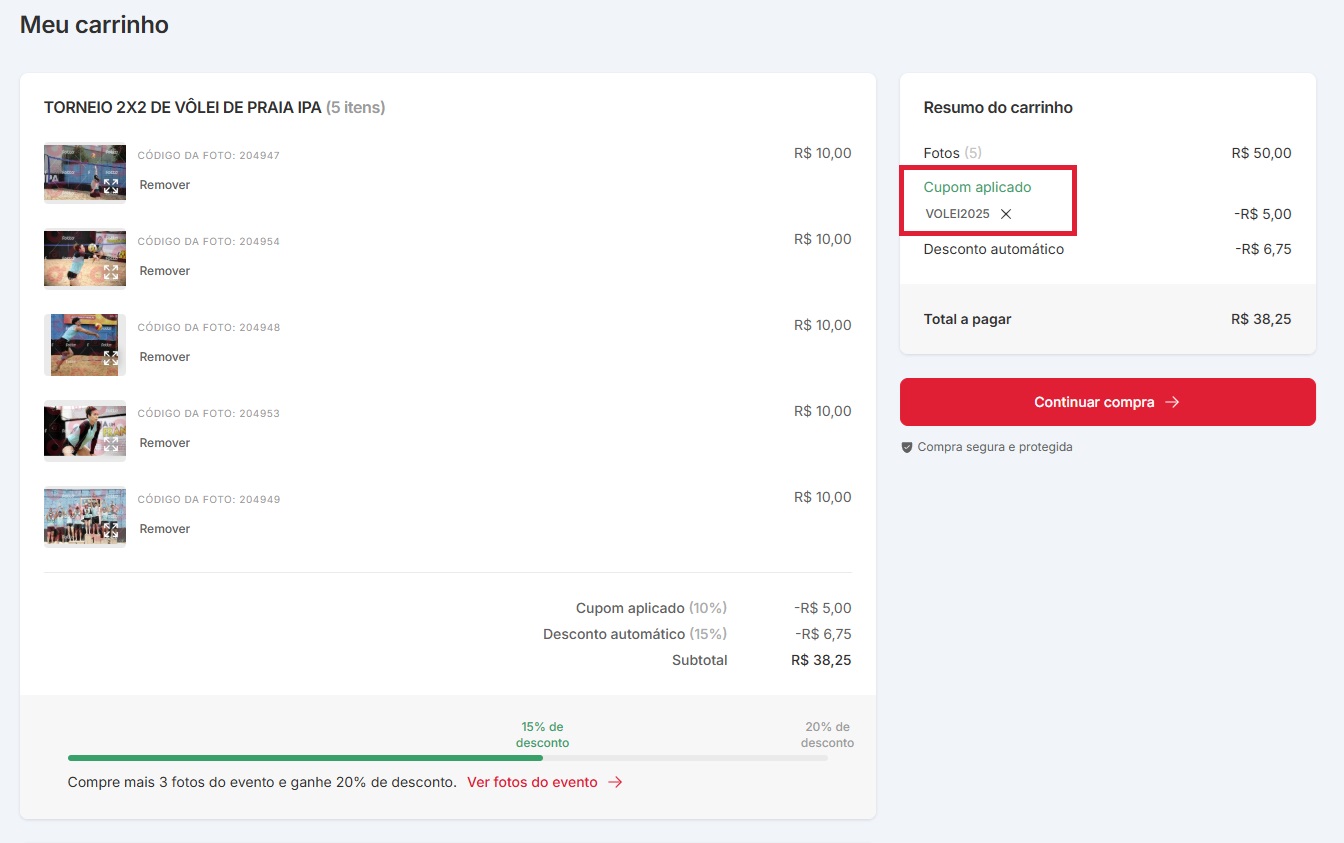Click the TORNEIO 2X2 DE VÔLEI DE PRAIA IPA title

click(183, 107)
